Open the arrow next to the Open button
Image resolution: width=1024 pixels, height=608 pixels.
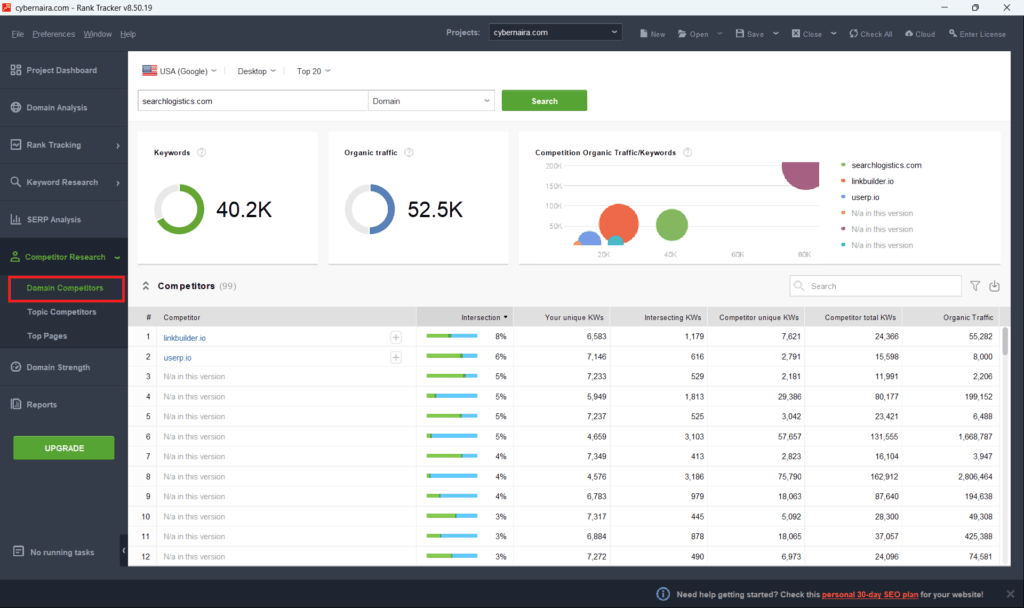(x=720, y=33)
